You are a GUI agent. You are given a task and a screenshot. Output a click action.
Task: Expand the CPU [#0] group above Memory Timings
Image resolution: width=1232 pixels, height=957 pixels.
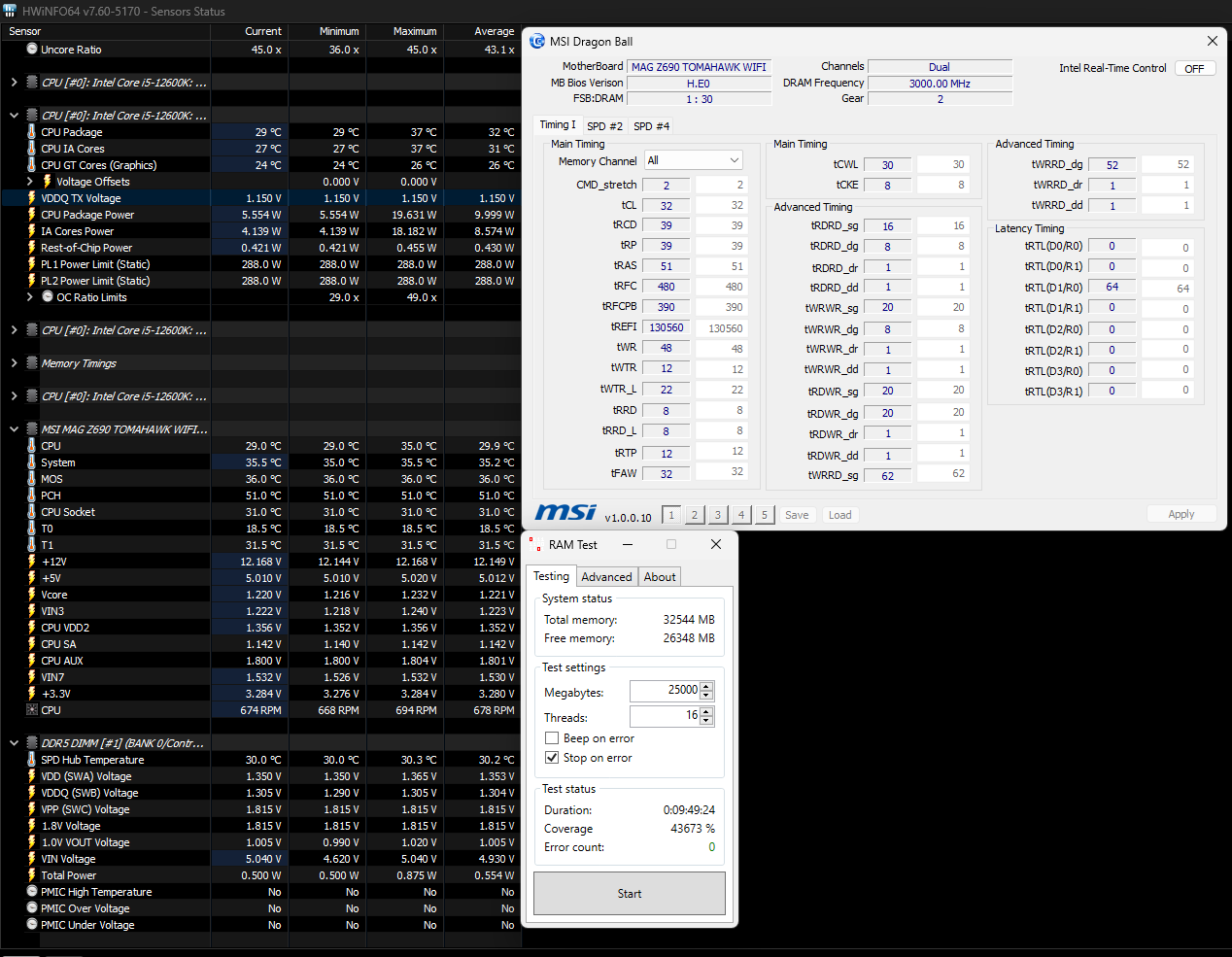click(x=14, y=329)
